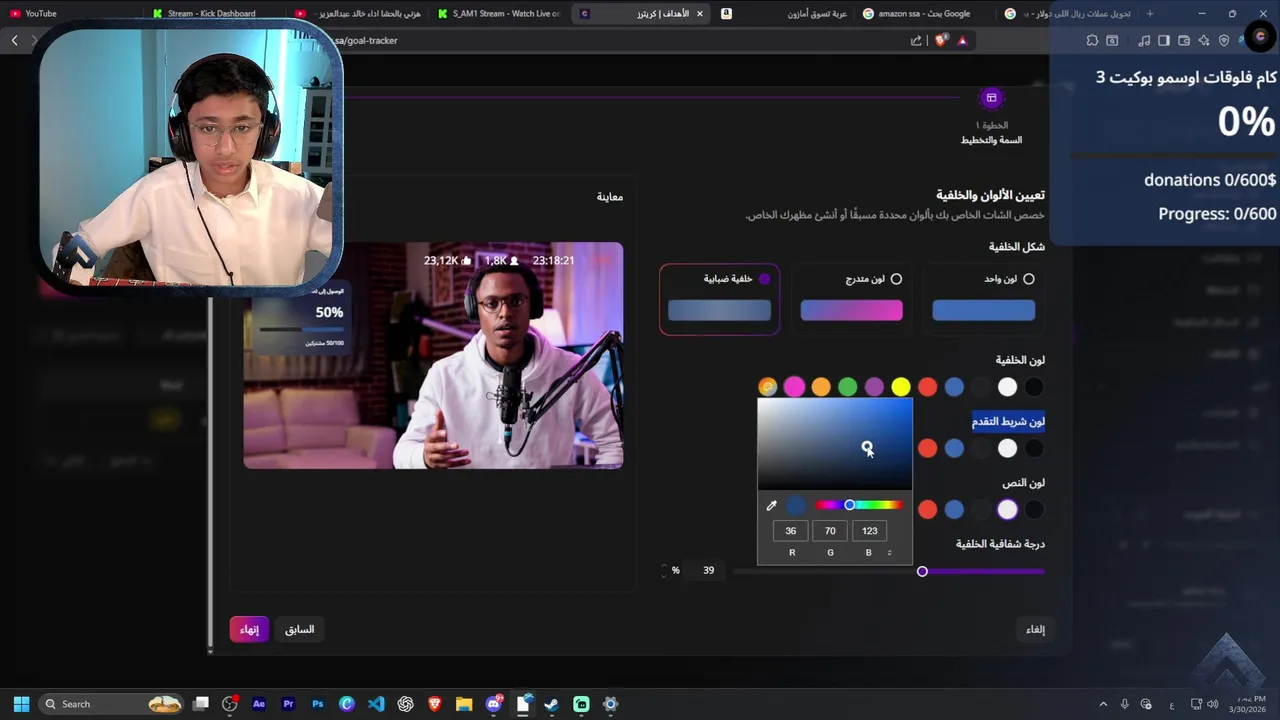
Task: Open OBS Studio from the taskbar
Action: 230,704
